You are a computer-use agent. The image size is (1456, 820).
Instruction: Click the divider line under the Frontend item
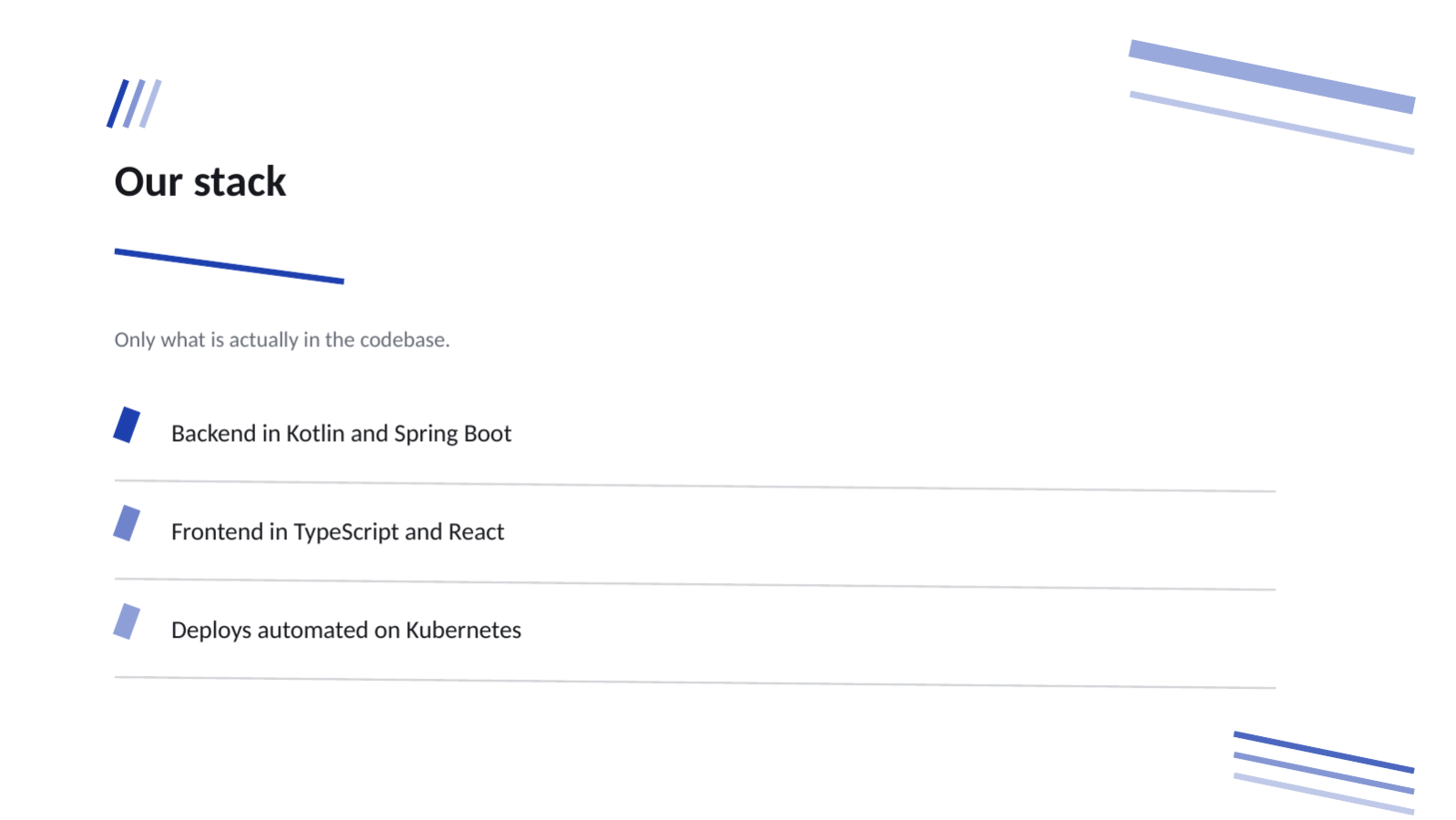coord(694,584)
